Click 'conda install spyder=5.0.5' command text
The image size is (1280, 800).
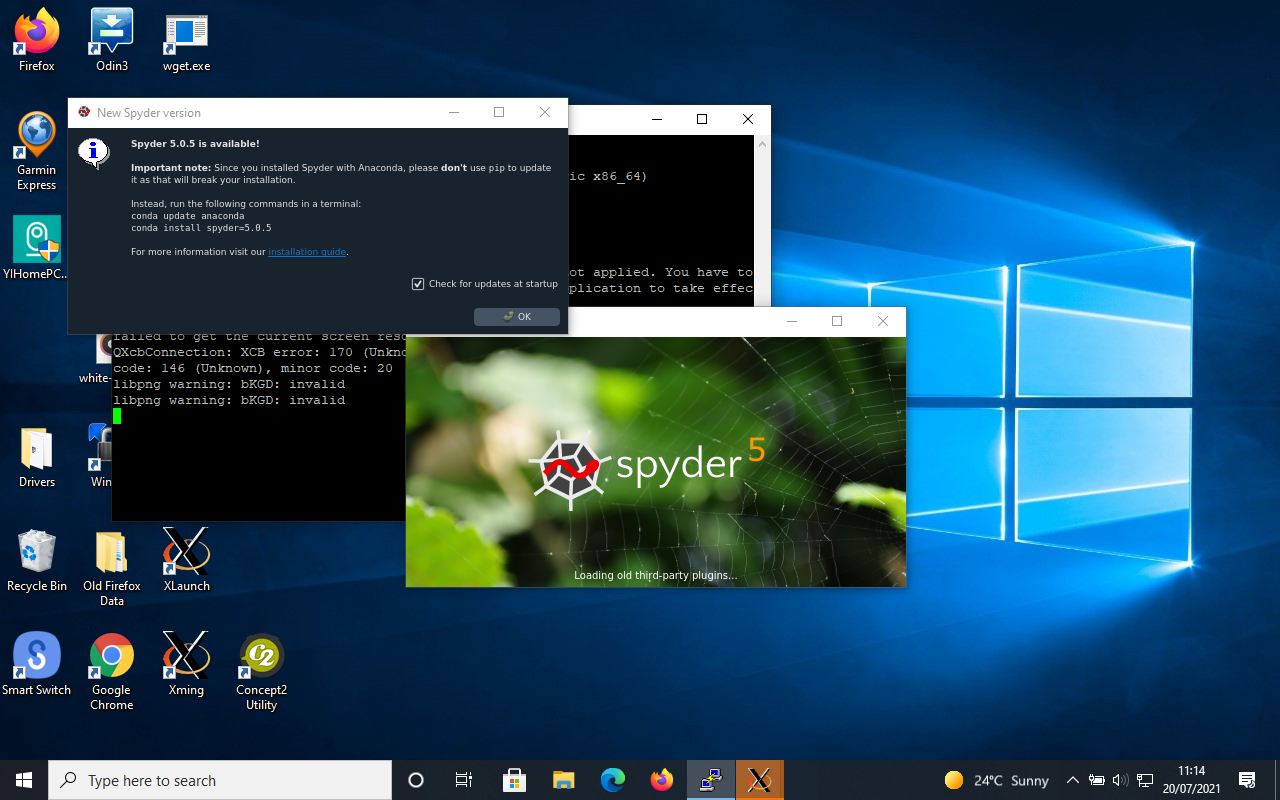(201, 228)
